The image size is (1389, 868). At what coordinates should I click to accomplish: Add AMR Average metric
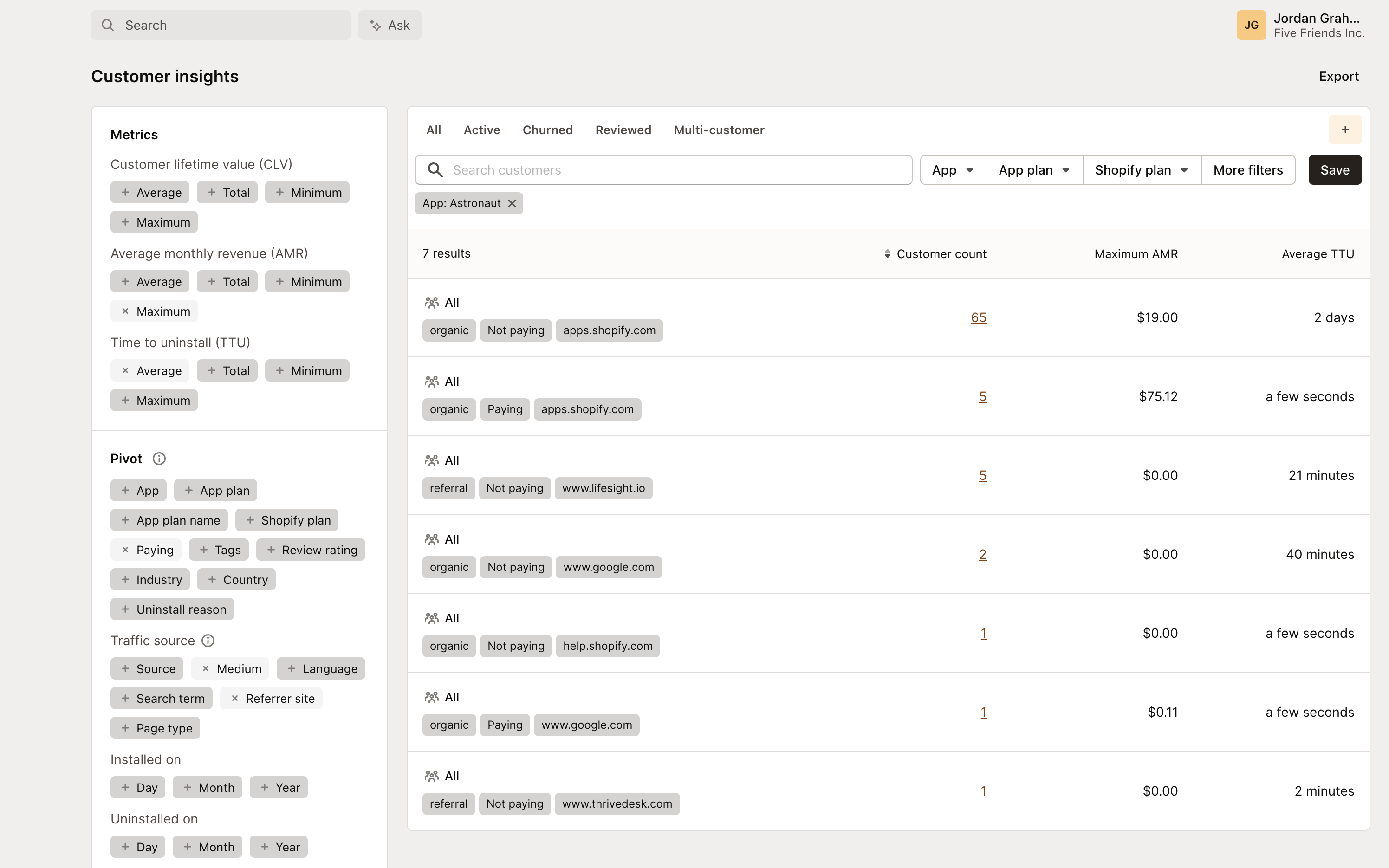[x=150, y=281]
